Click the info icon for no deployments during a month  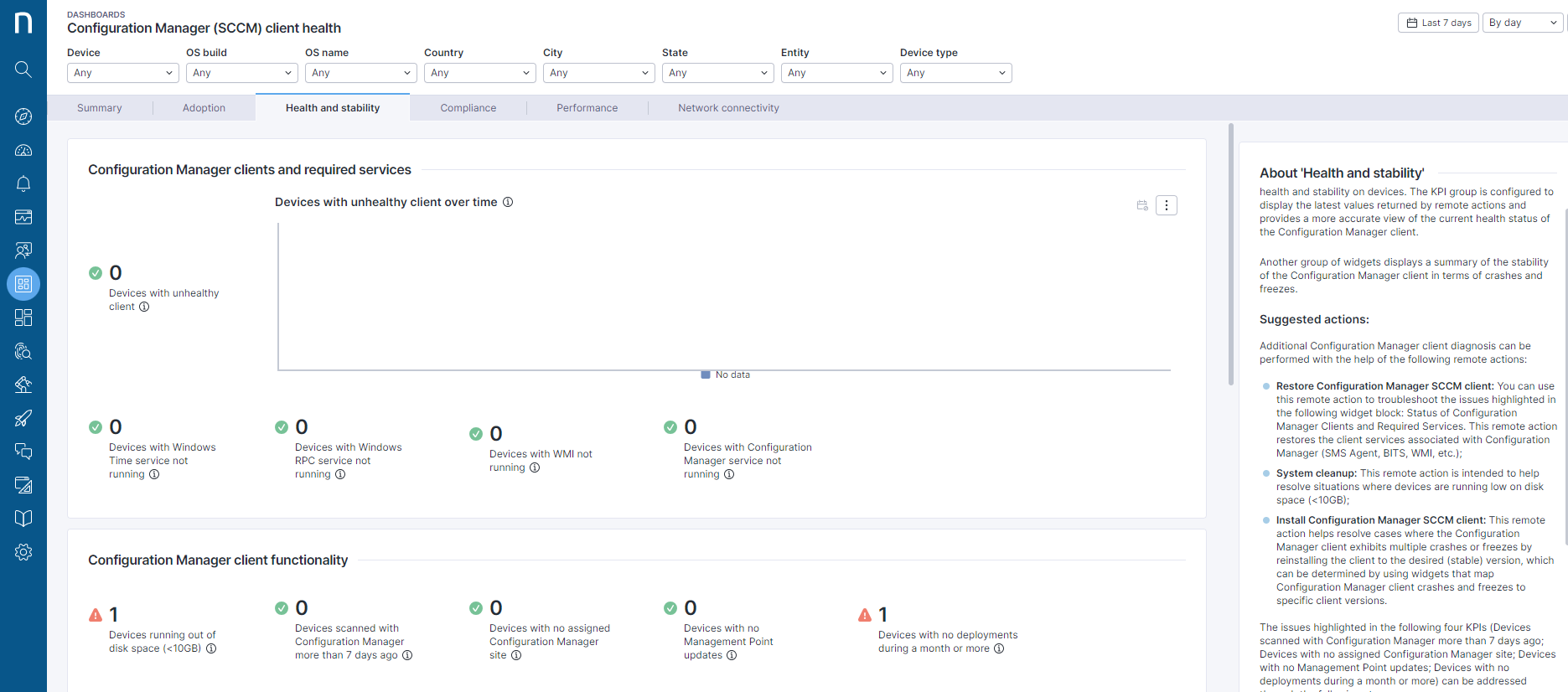(x=999, y=648)
